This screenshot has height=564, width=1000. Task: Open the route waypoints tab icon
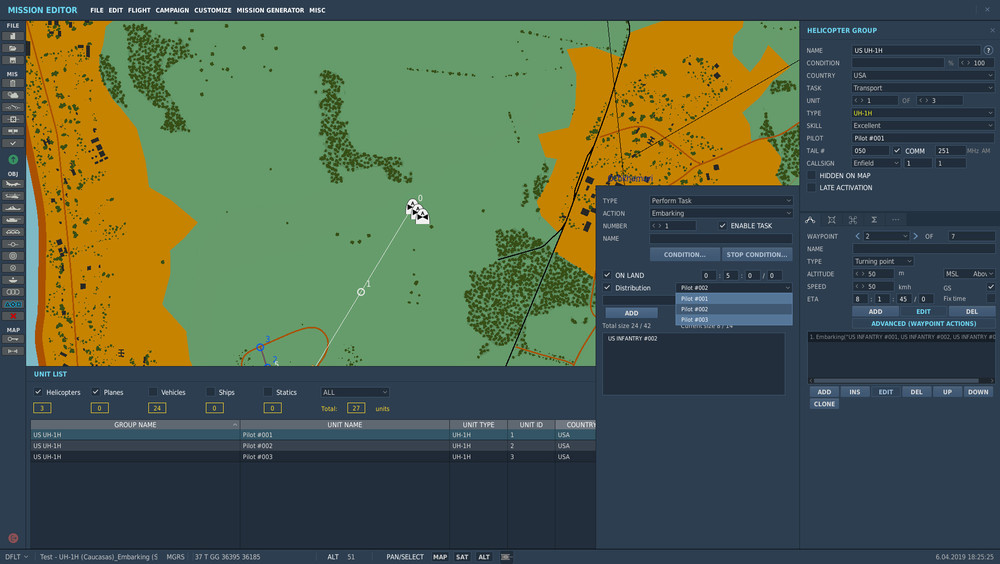point(811,219)
